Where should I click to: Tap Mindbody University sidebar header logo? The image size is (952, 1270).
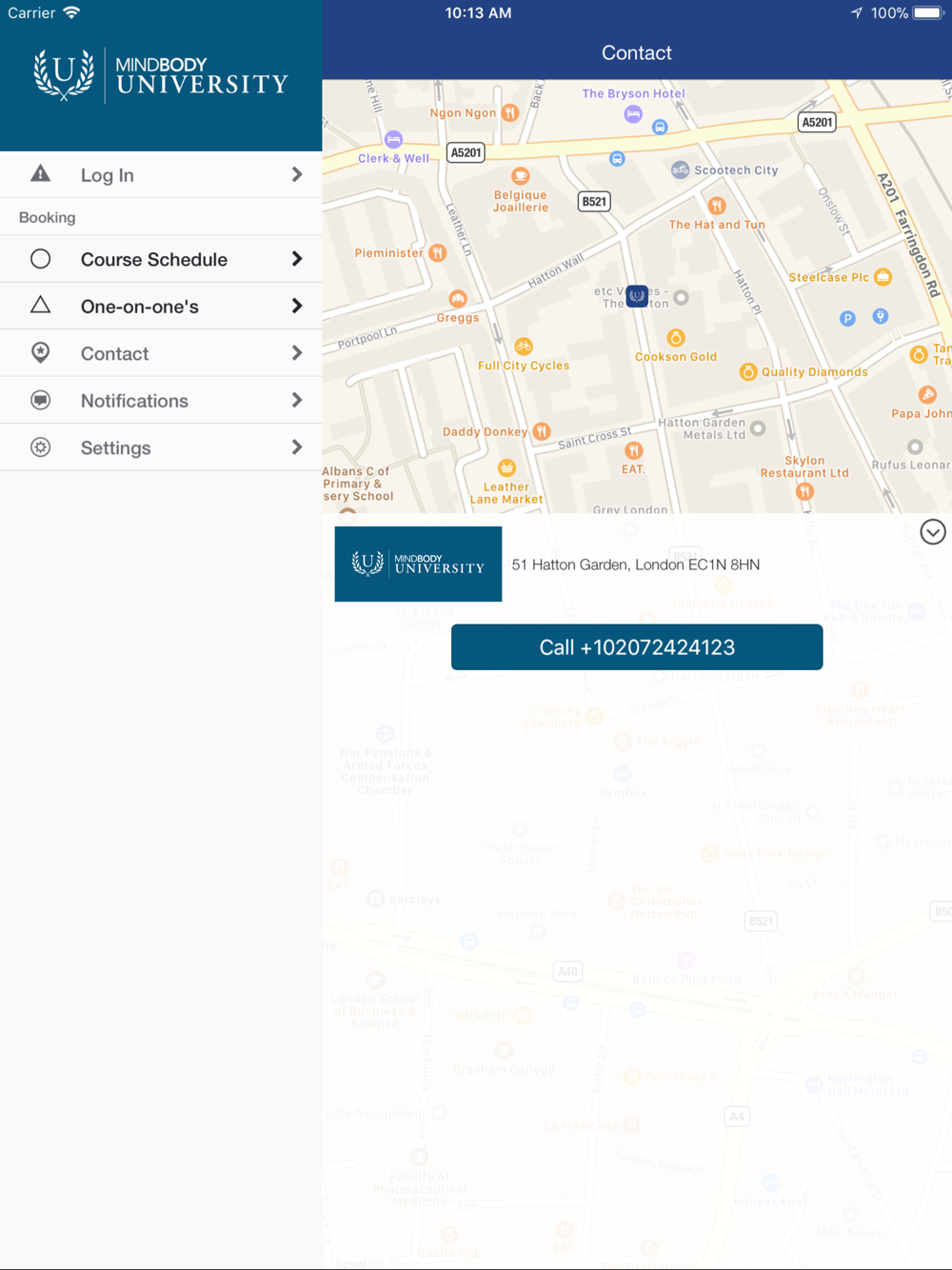tap(160, 75)
